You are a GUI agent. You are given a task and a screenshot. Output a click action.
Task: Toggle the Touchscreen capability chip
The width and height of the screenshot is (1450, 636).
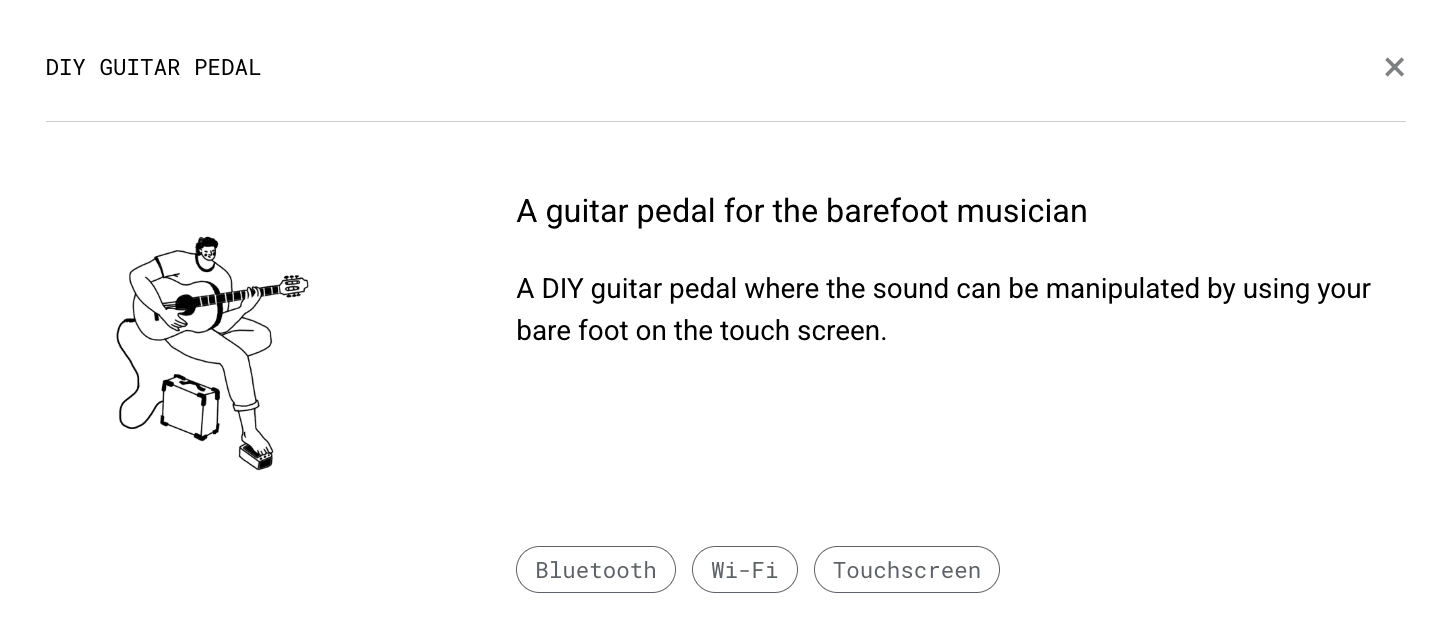[907, 569]
